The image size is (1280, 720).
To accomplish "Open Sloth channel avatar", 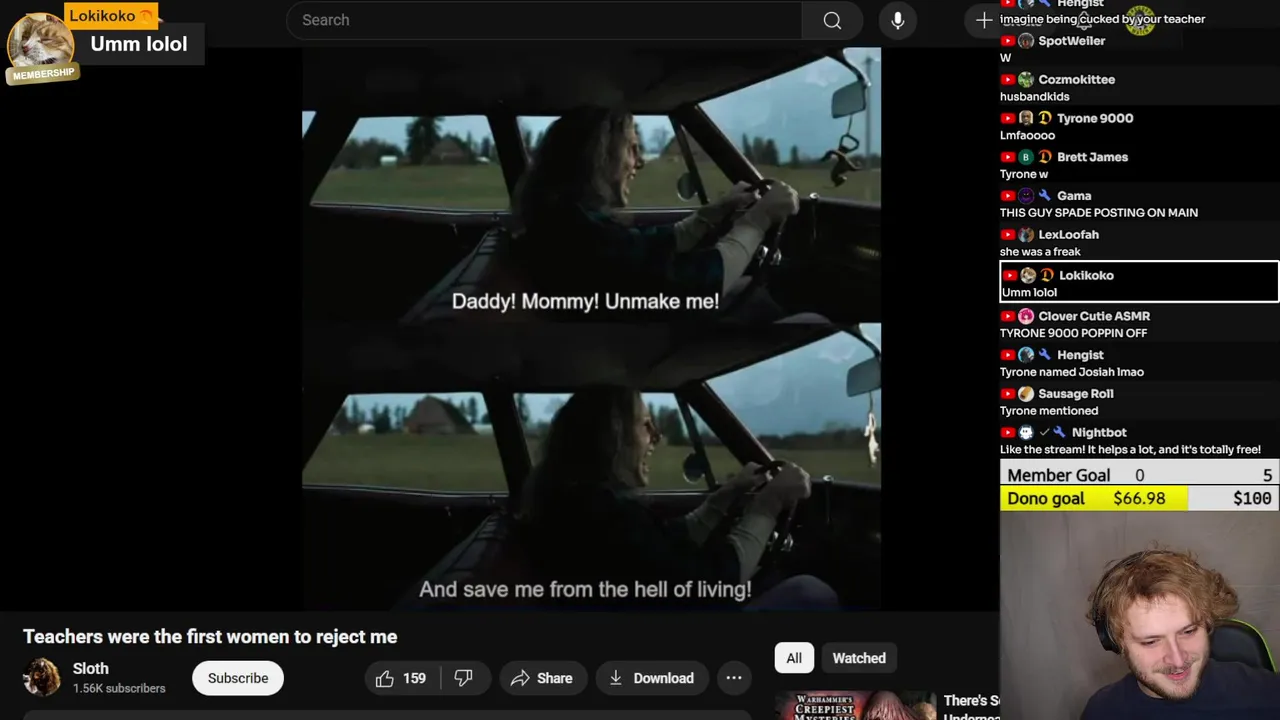I will click(x=42, y=677).
